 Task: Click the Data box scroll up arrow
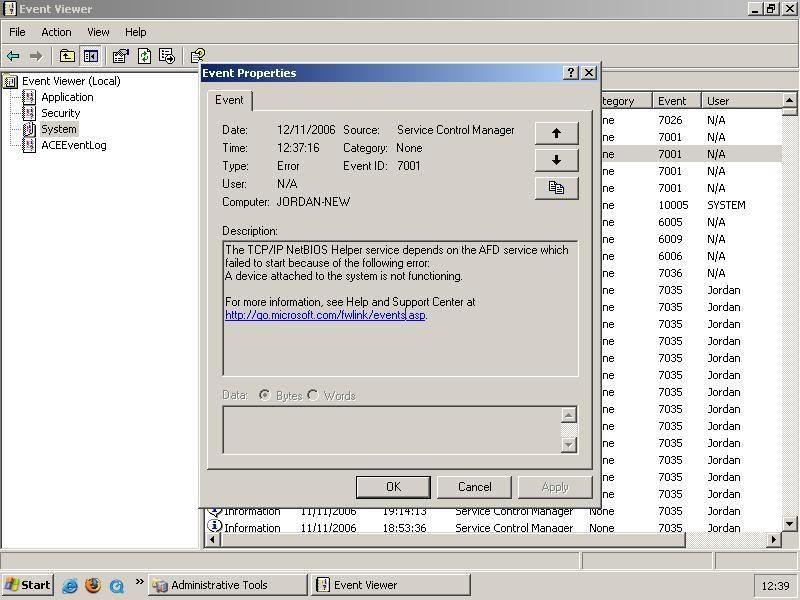tap(568, 415)
